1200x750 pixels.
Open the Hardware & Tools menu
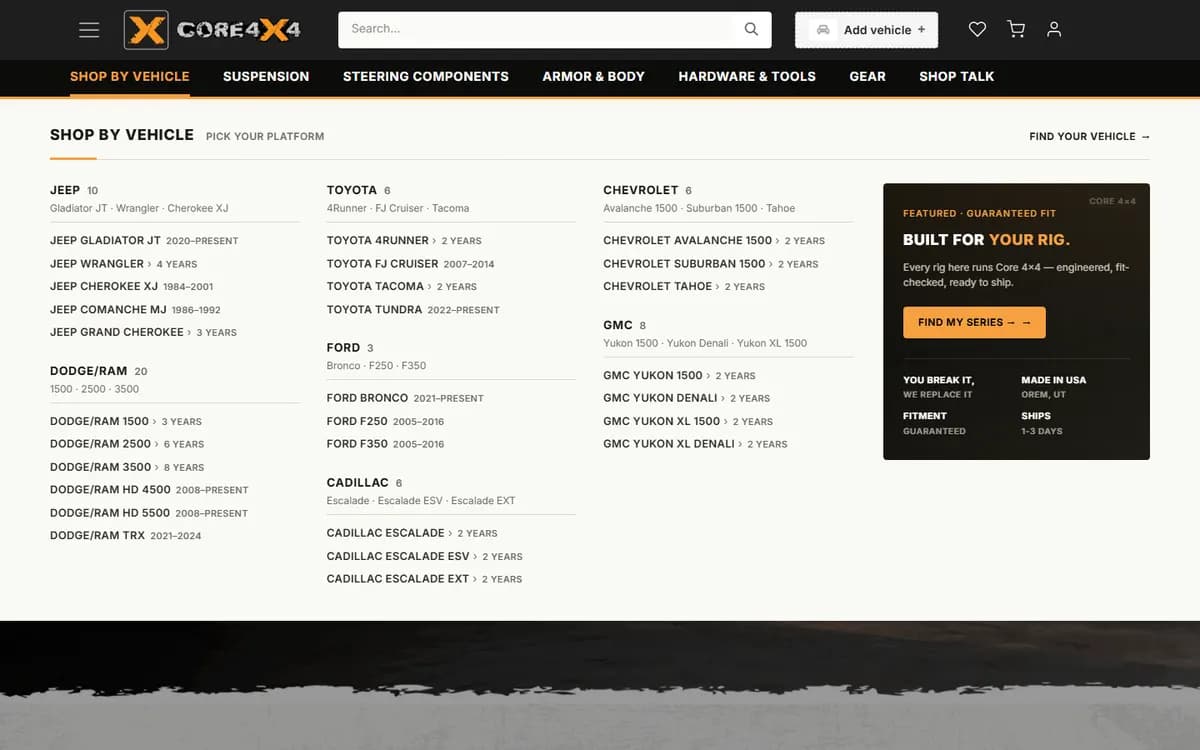coord(747,76)
